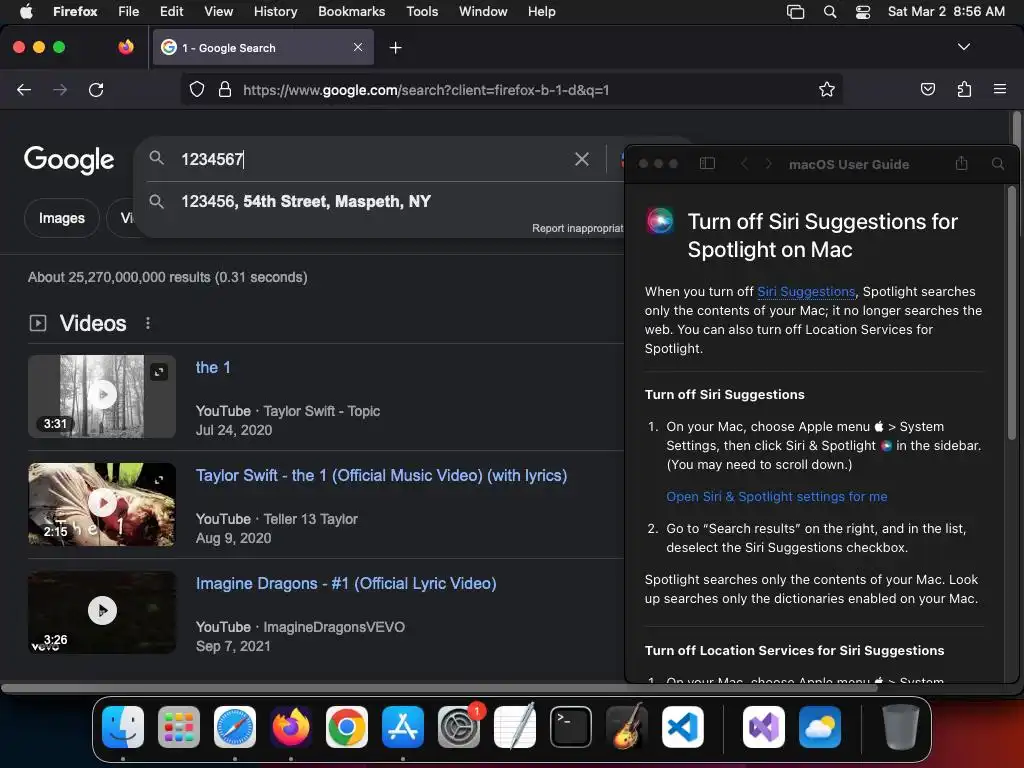Follow the Siri Suggestions link

[x=806, y=291]
